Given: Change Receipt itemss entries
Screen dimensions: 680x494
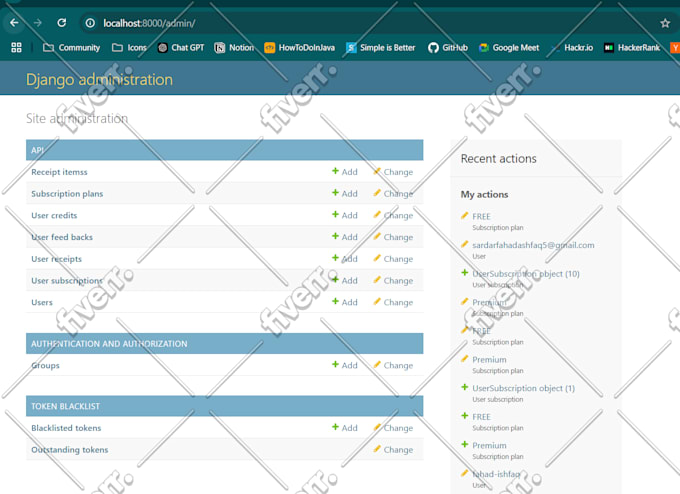Looking at the screenshot, I should click(393, 172).
